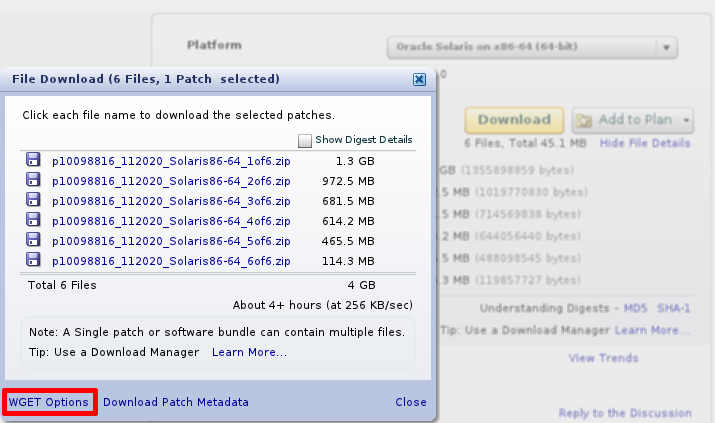Download p10098816_112020_Solaris86-64_3of6.zip

coord(171,201)
